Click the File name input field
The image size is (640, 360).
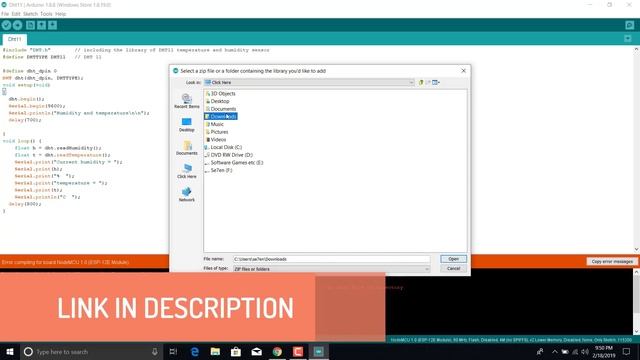(331, 259)
